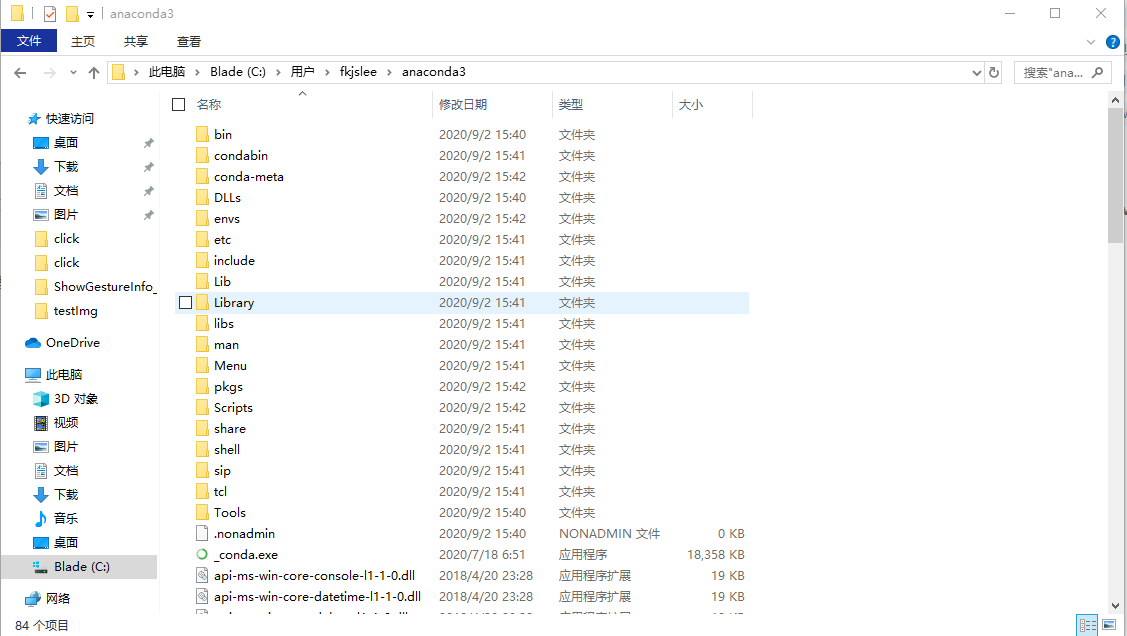Select the pkgs folder
1127x636 pixels.
(229, 387)
